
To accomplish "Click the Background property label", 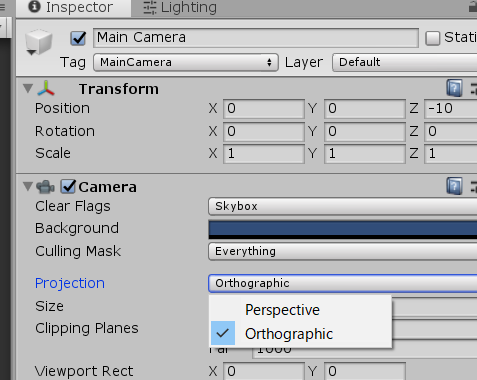I will [x=77, y=228].
